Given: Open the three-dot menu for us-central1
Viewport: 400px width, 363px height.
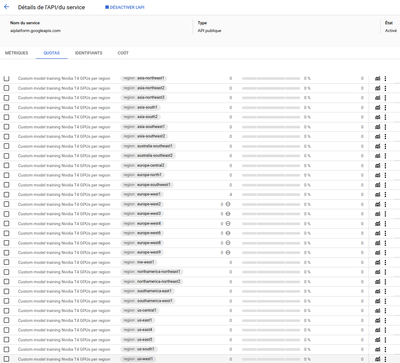Looking at the screenshot, I should click(385, 310).
